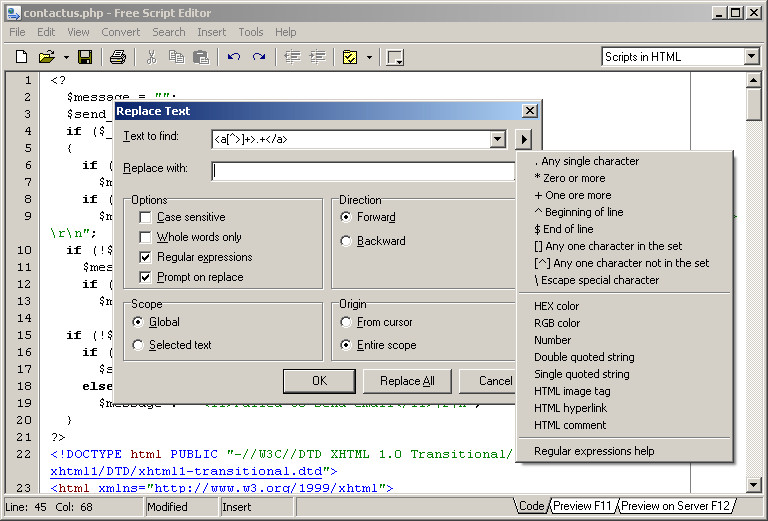Create a new file with toolbar icon
The width and height of the screenshot is (768, 521).
coord(21,57)
